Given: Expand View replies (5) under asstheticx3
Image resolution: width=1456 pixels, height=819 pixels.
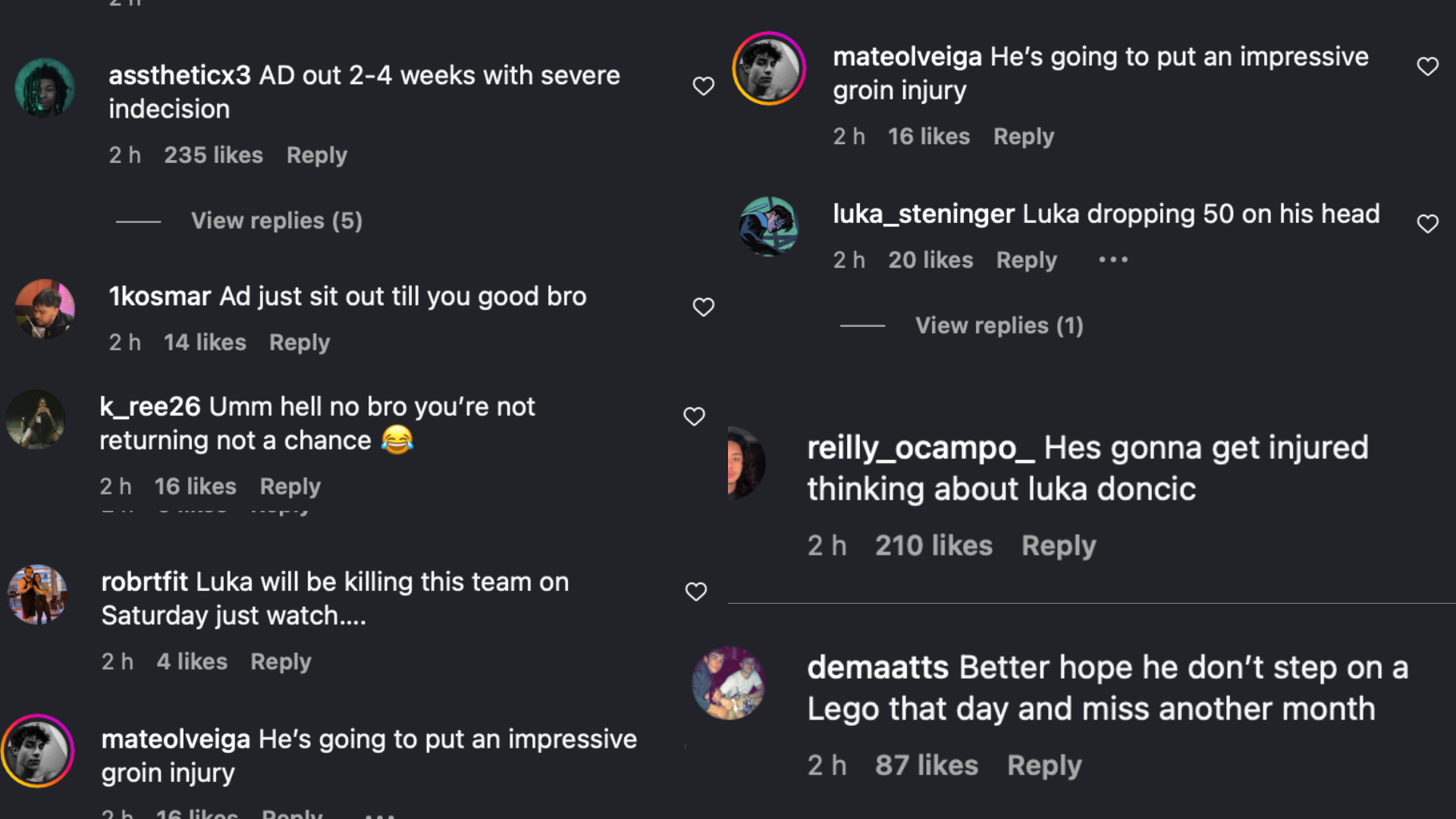Looking at the screenshot, I should point(276,221).
